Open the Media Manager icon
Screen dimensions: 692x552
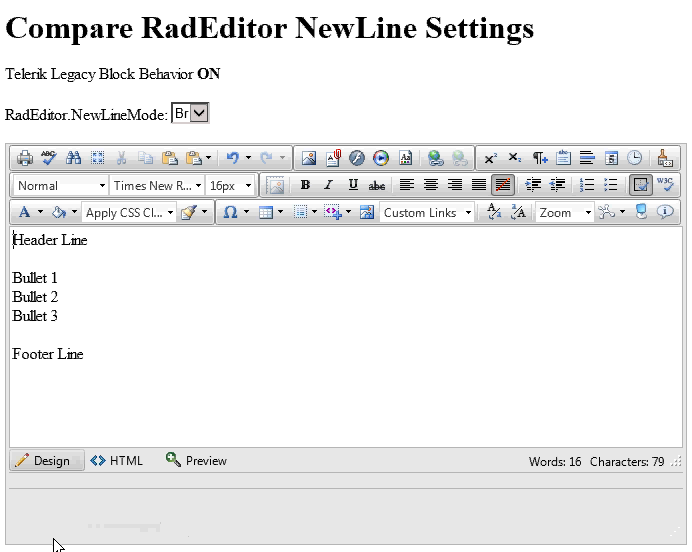(381, 158)
